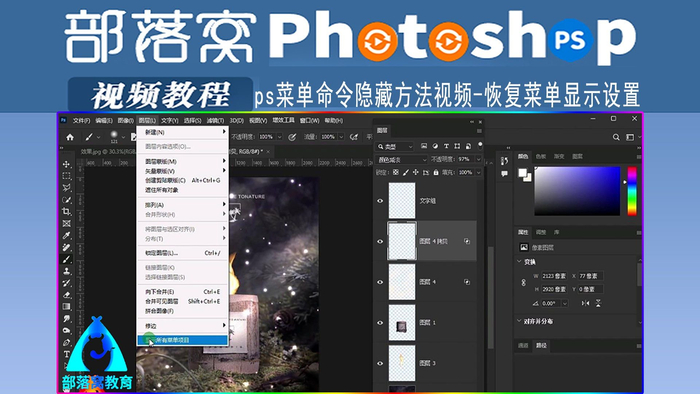Toggle width-height link in Properties

(523, 282)
